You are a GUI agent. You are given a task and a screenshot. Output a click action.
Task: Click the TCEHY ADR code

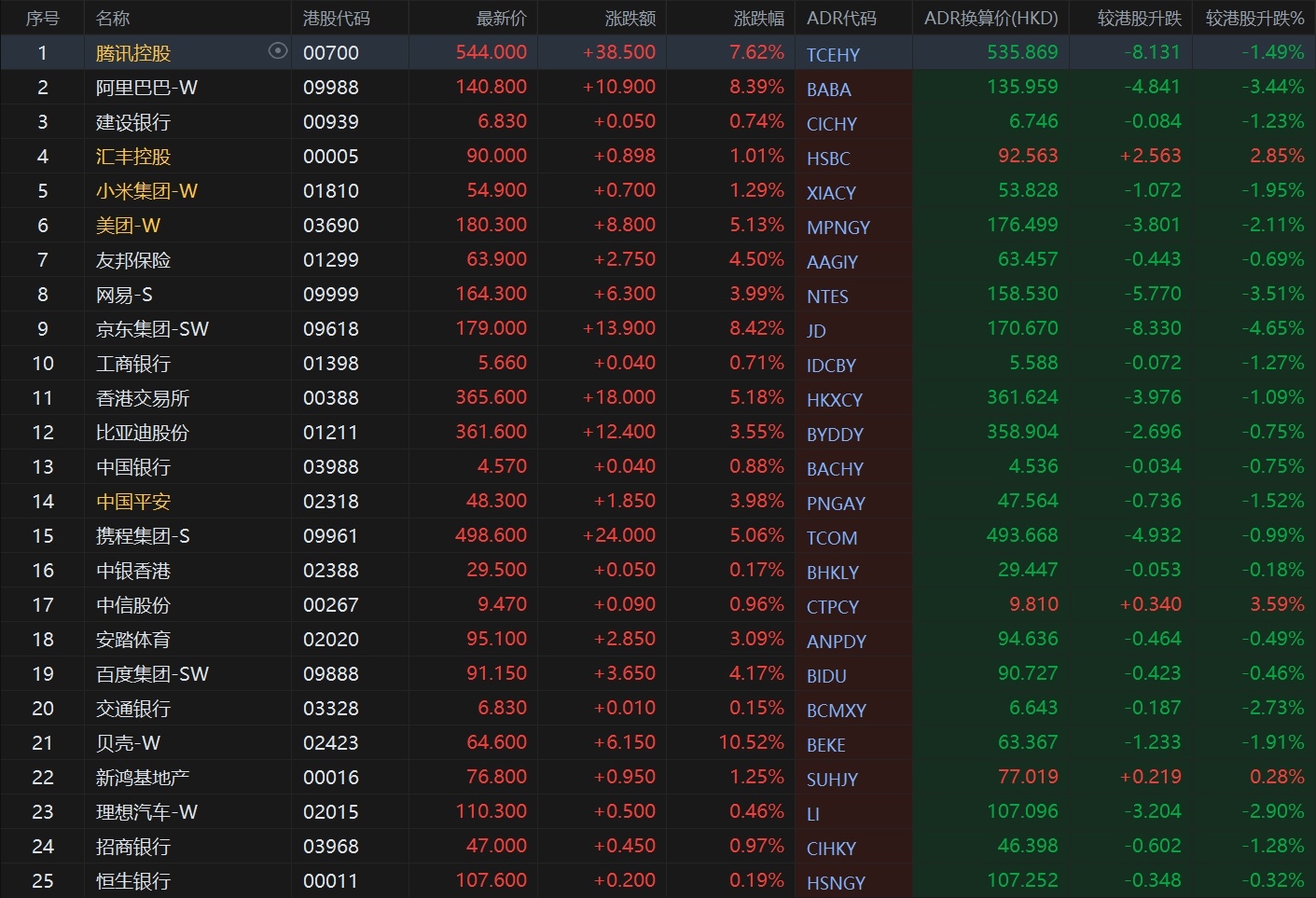point(833,55)
